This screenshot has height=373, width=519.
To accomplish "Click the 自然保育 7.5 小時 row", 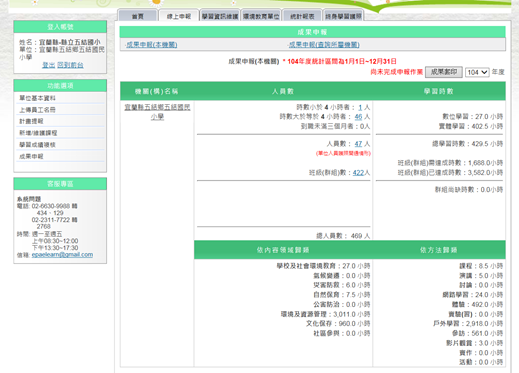I will (342, 295).
